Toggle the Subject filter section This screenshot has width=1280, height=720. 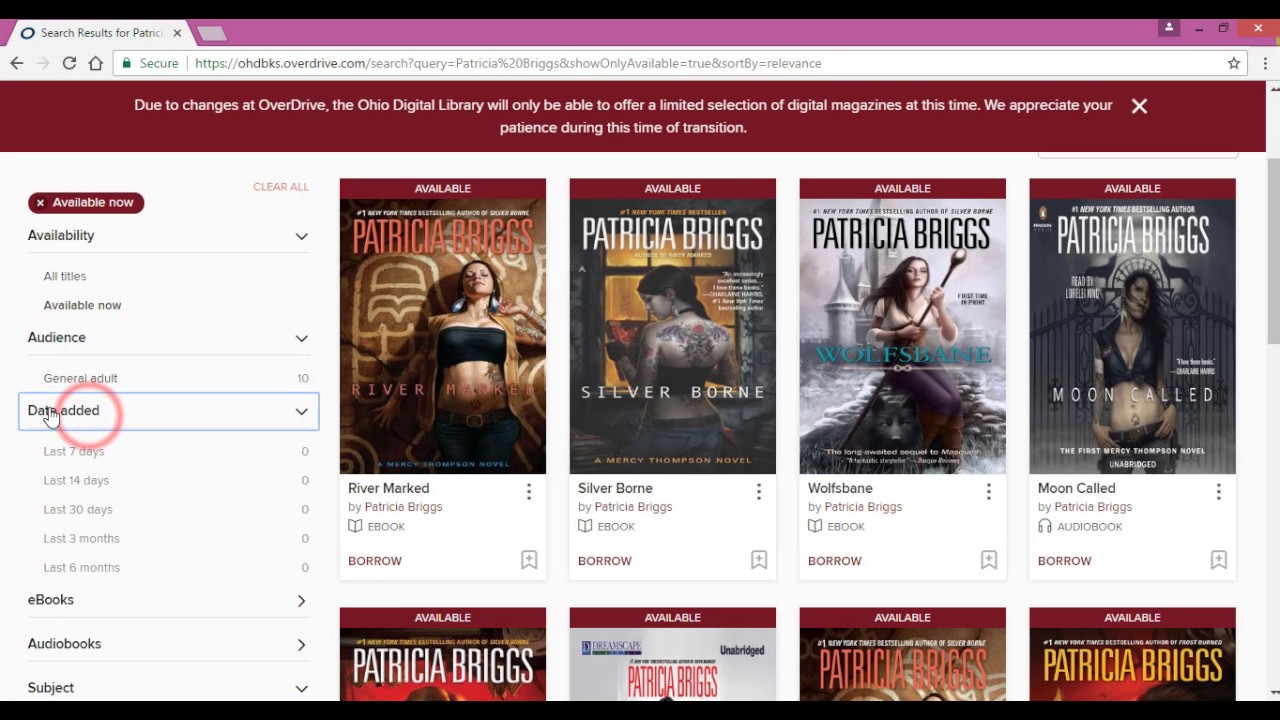pos(168,688)
